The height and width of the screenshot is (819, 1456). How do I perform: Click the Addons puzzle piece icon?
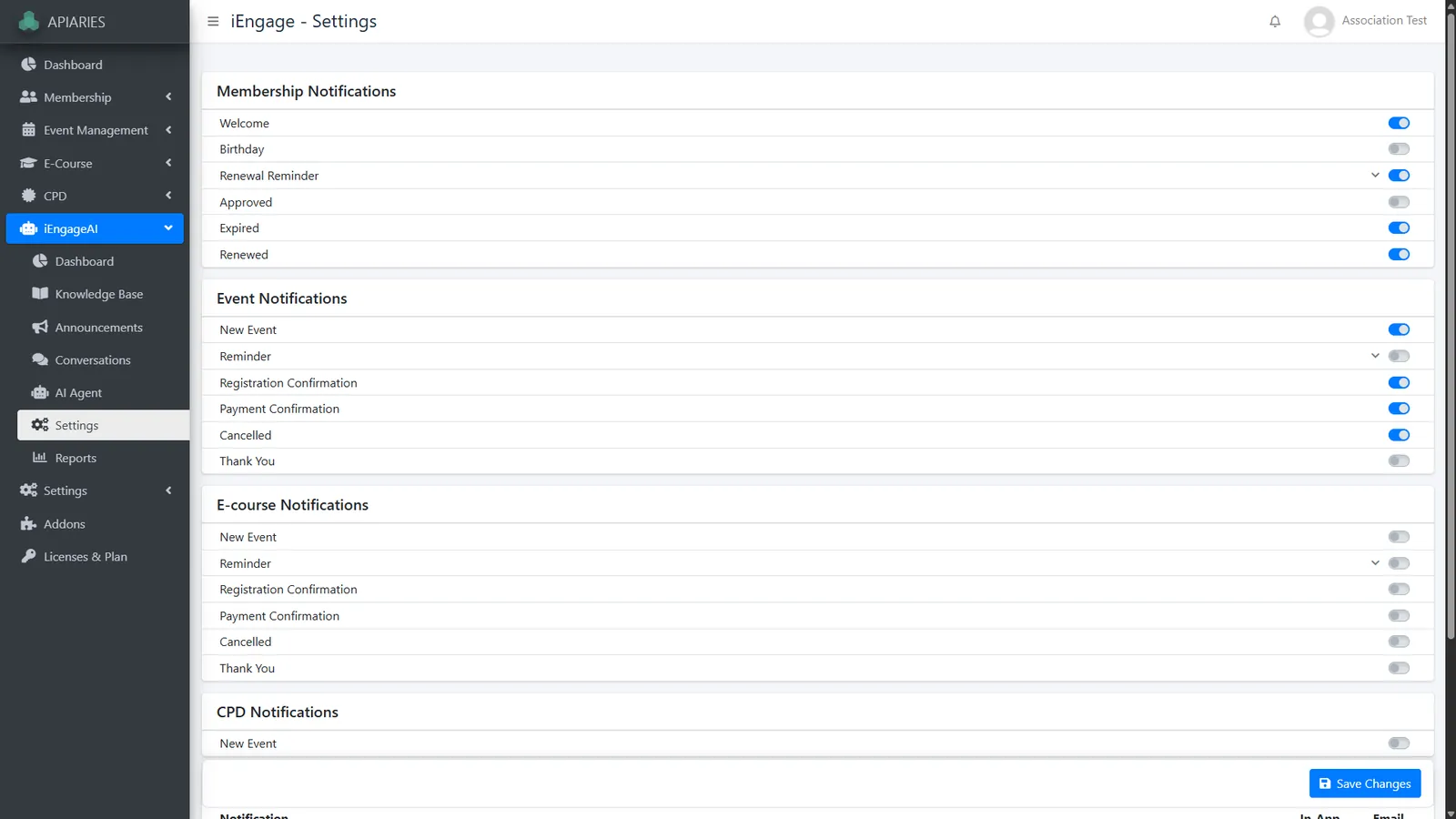29,523
